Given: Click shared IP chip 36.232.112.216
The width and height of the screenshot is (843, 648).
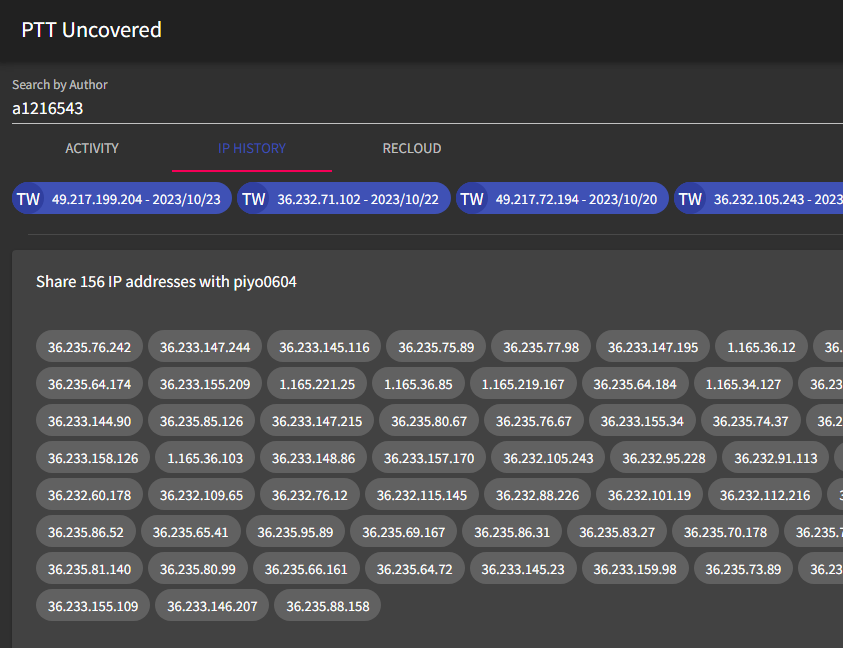Looking at the screenshot, I should click(765, 495).
